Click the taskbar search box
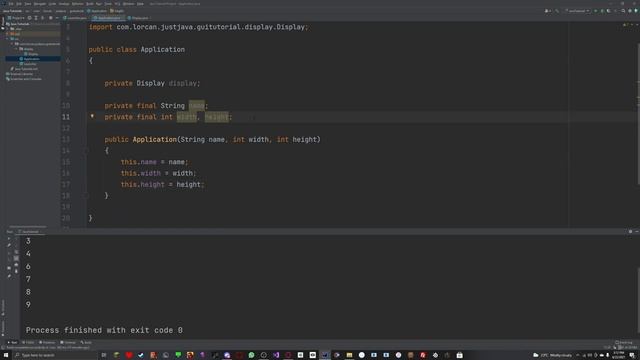The image size is (640, 360). click(55, 355)
